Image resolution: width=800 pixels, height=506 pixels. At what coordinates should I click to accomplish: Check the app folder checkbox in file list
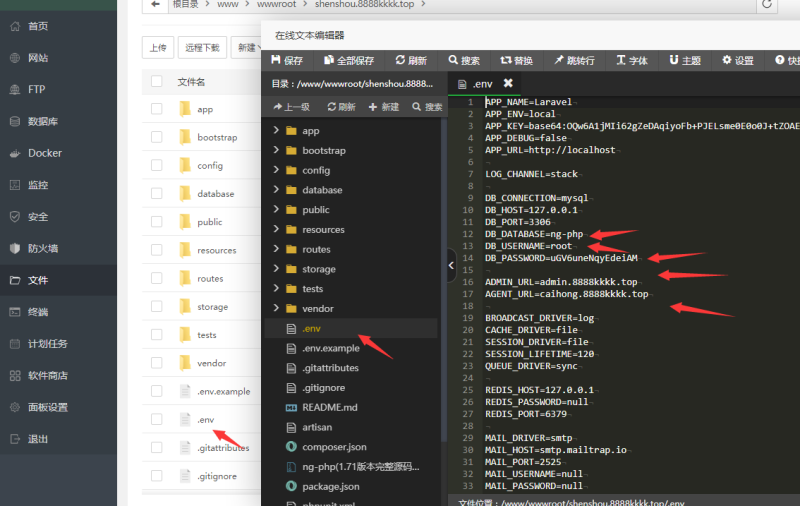tap(157, 109)
